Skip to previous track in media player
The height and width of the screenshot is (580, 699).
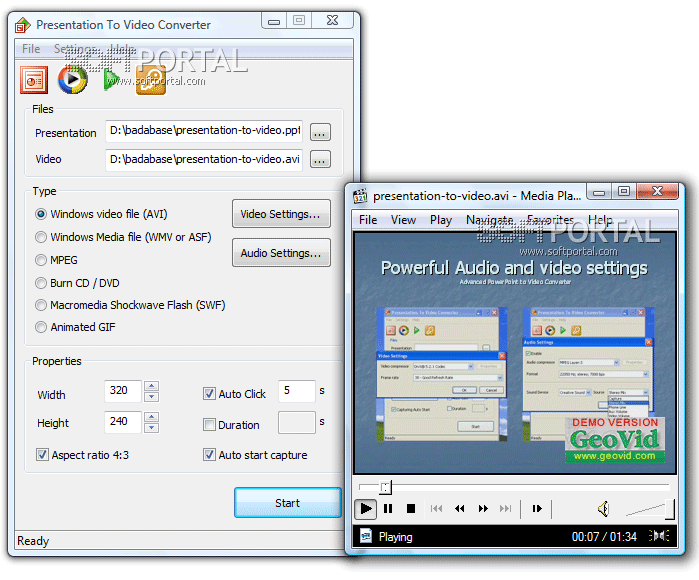click(436, 509)
